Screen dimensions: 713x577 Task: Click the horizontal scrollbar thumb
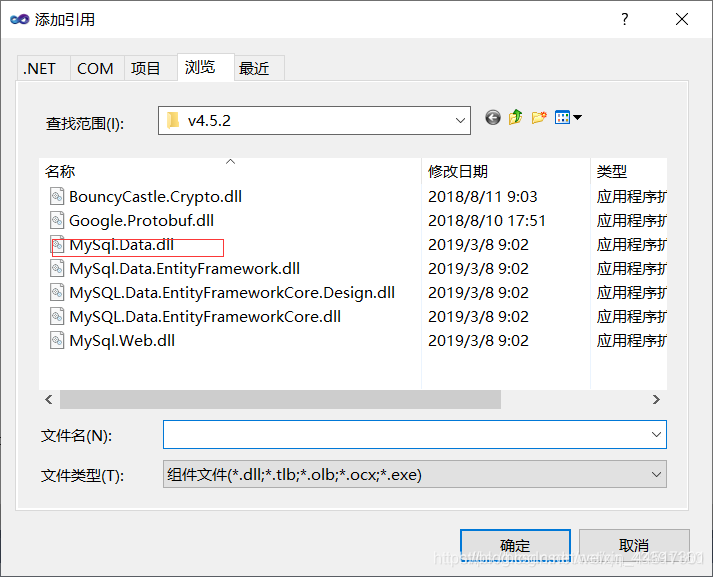tap(280, 399)
